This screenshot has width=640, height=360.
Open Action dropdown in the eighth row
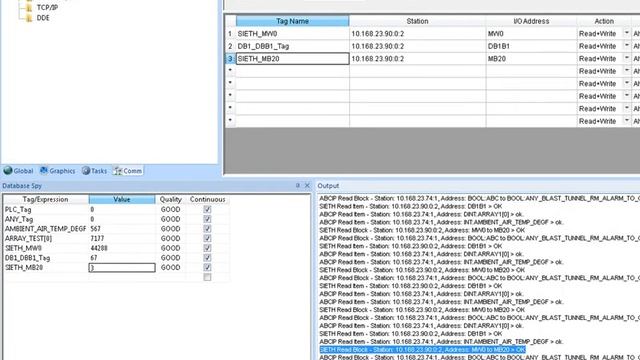627,121
